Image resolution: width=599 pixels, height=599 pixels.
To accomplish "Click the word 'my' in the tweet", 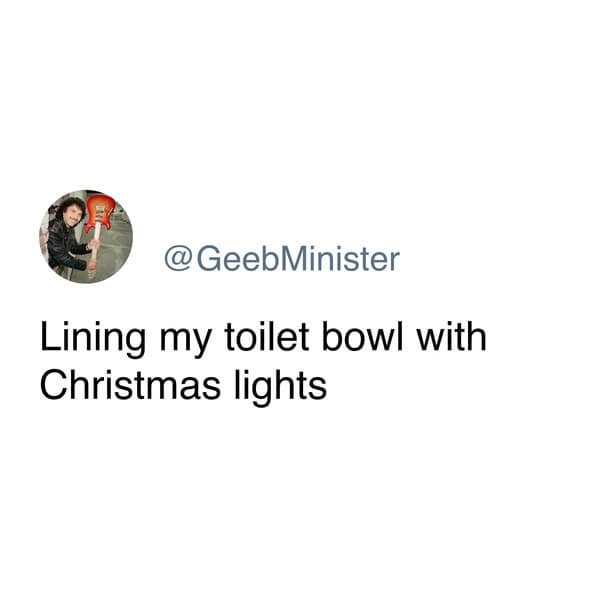I will pos(185,342).
